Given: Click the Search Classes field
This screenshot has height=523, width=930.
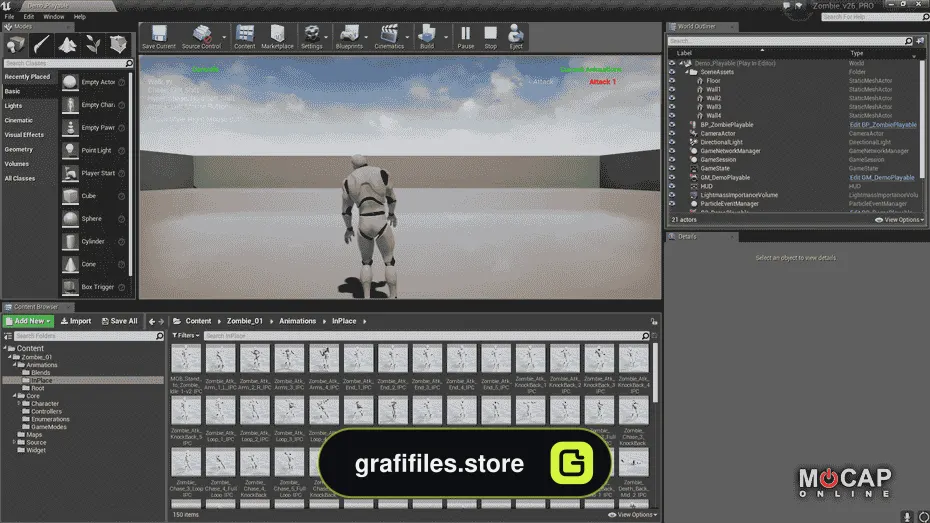Looking at the screenshot, I should (68, 63).
